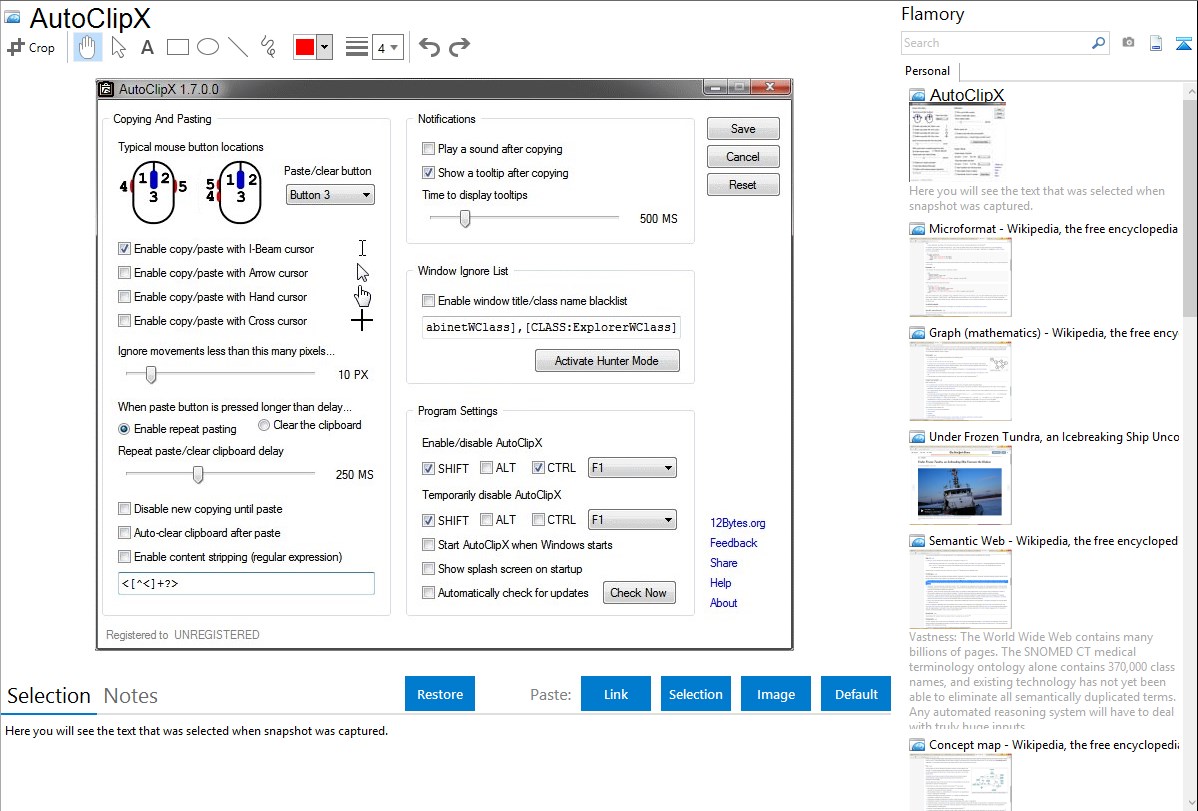Click the icon beside Semantic Web entry

pyautogui.click(x=917, y=541)
